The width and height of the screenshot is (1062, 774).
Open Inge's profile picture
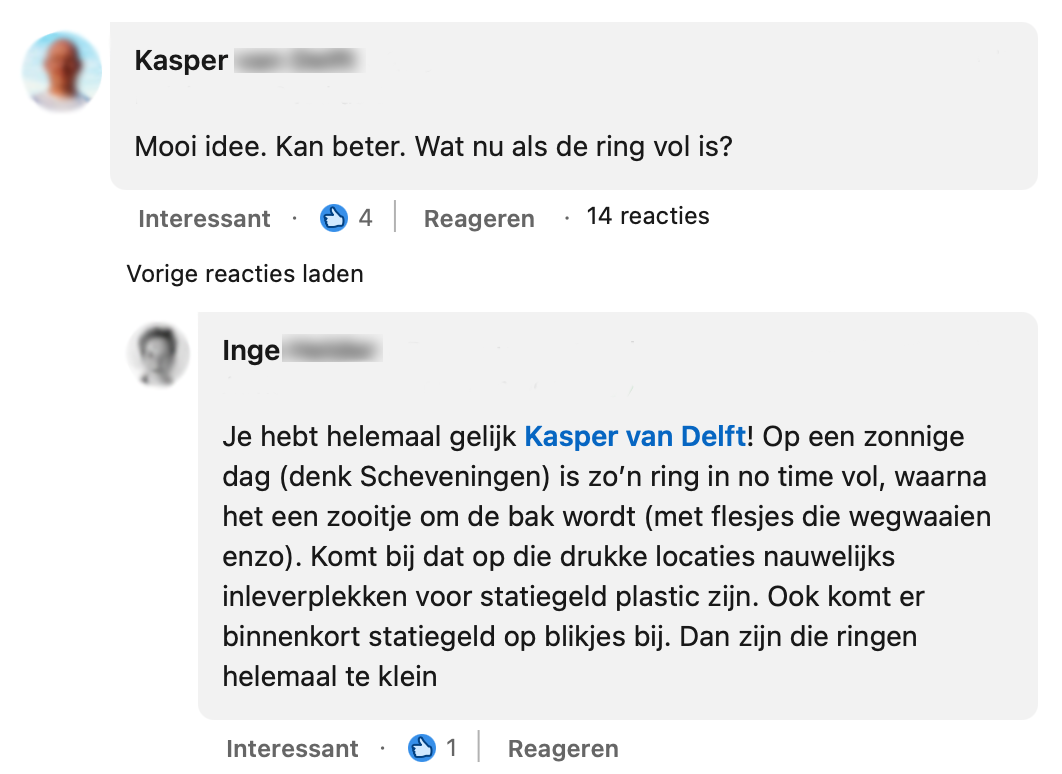(x=158, y=356)
